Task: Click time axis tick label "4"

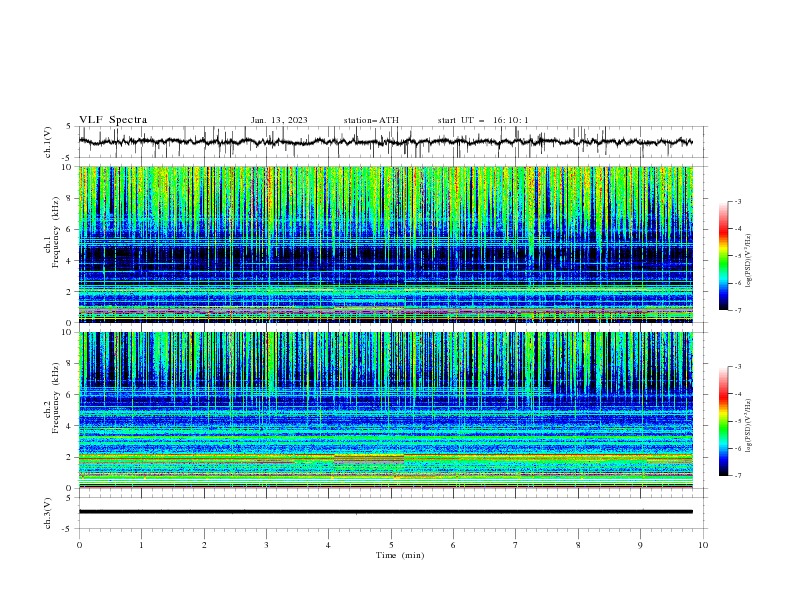Action: coord(328,545)
